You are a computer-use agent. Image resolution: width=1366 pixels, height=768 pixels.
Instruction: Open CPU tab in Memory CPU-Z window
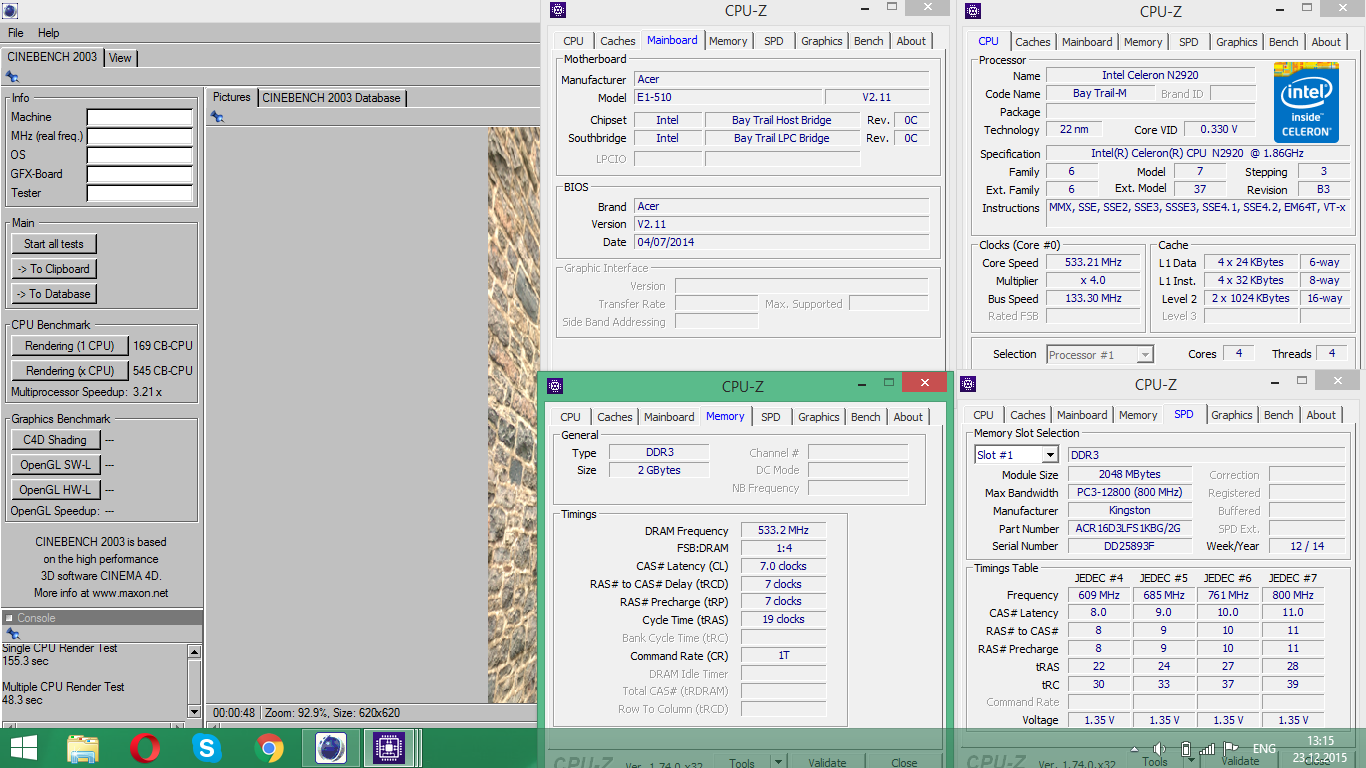[x=570, y=417]
